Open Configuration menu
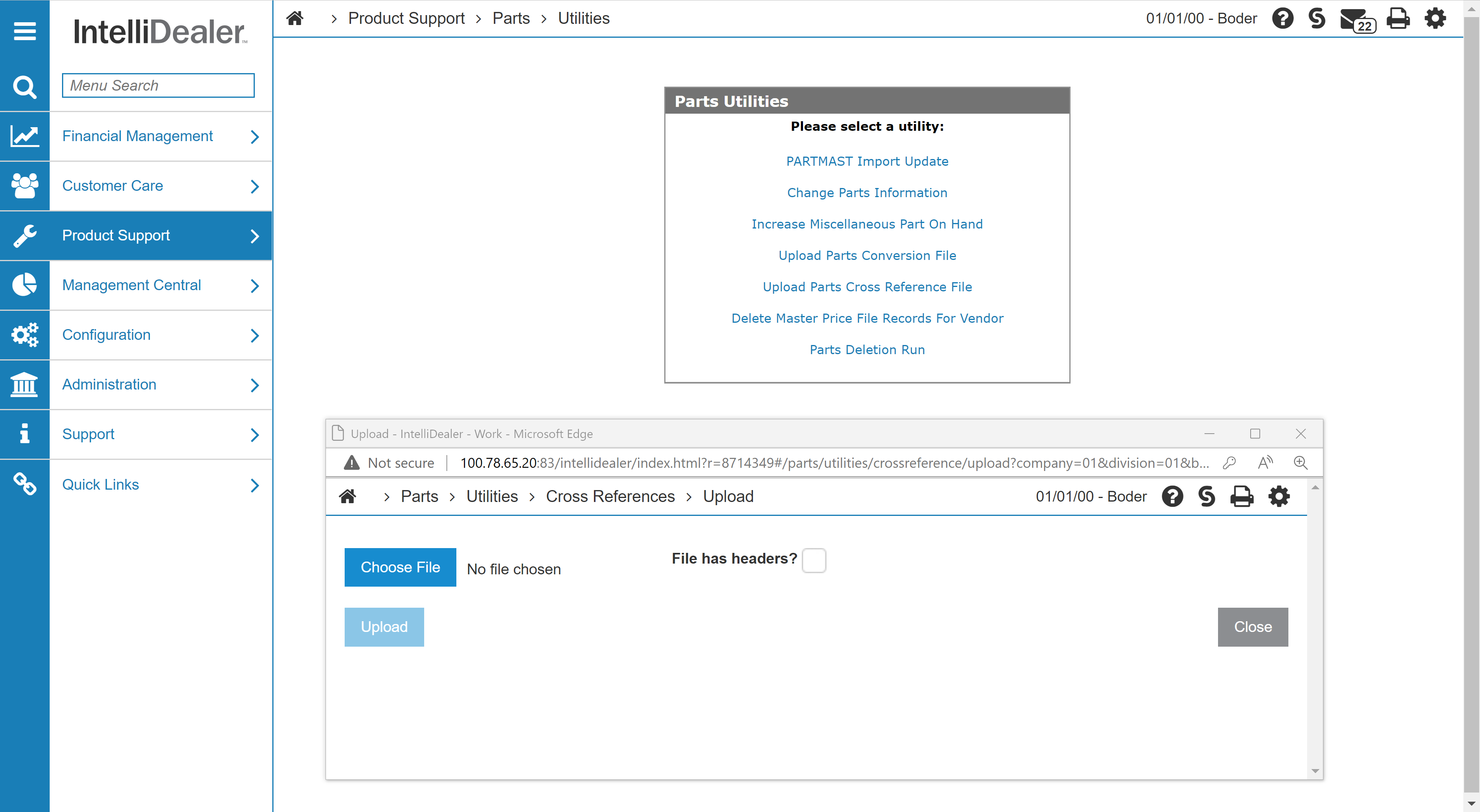Viewport: 1480px width, 812px height. tap(106, 335)
